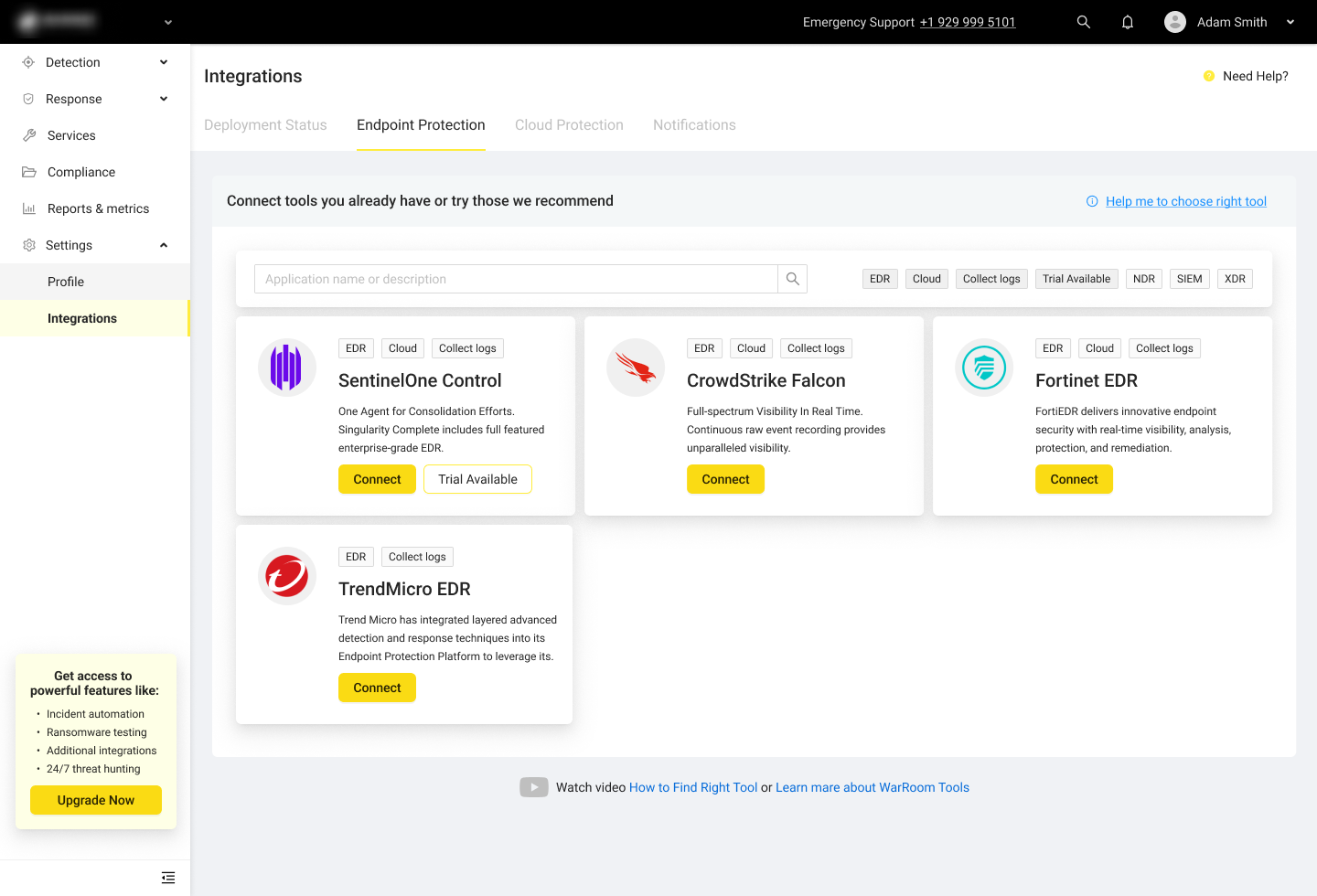Click the magnifier button in application search
This screenshot has width=1317, height=896.
point(793,279)
